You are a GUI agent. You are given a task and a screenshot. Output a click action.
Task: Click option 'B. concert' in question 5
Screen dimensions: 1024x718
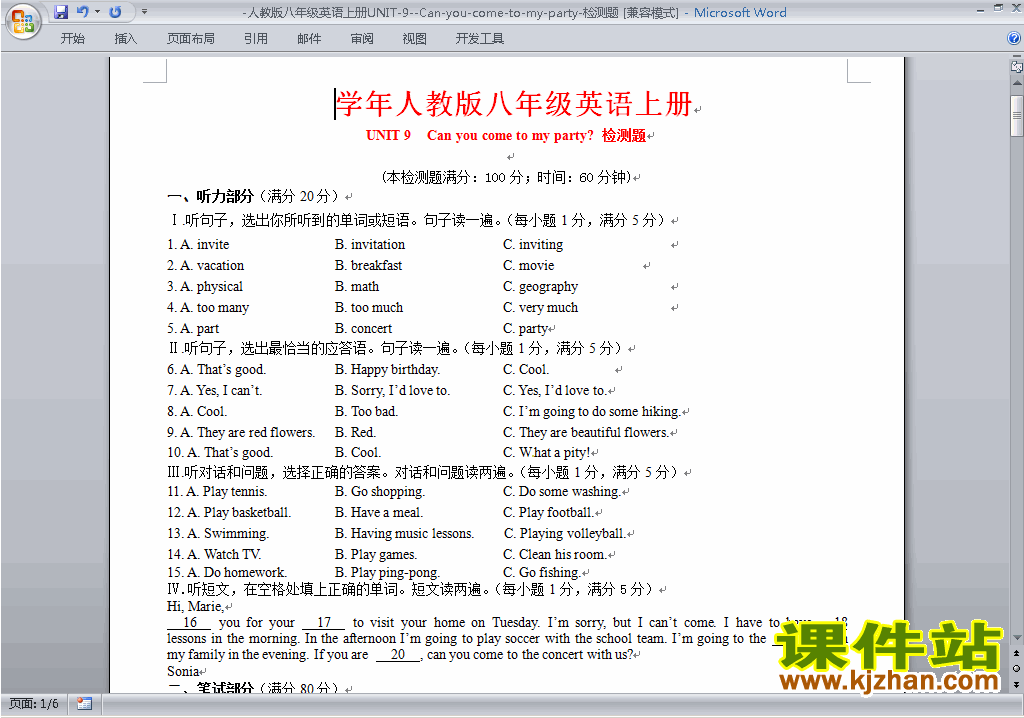(364, 328)
